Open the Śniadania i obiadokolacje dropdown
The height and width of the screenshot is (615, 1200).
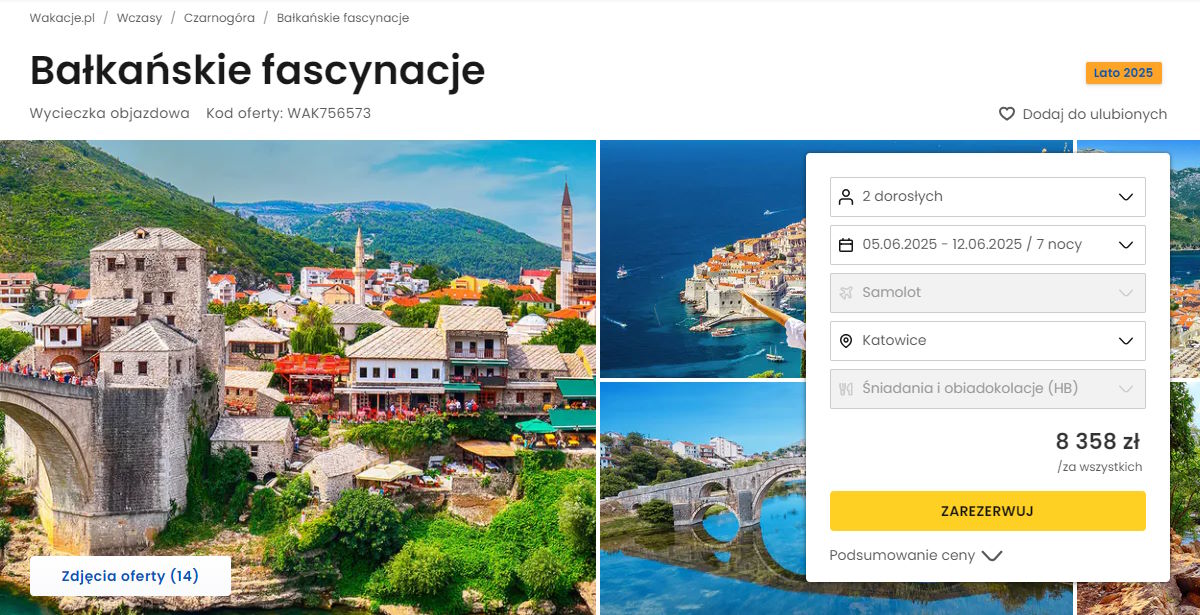(x=988, y=389)
